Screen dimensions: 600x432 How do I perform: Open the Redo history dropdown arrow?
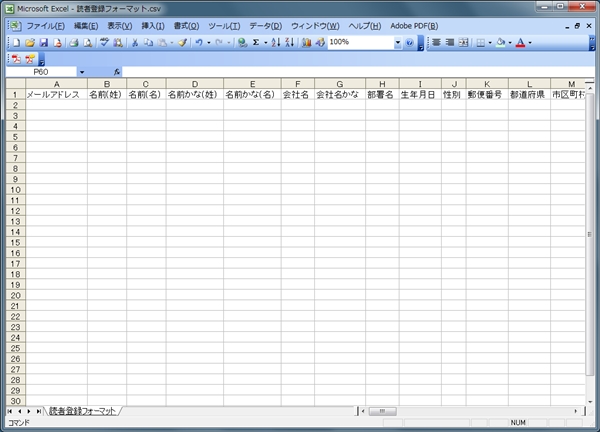click(229, 42)
